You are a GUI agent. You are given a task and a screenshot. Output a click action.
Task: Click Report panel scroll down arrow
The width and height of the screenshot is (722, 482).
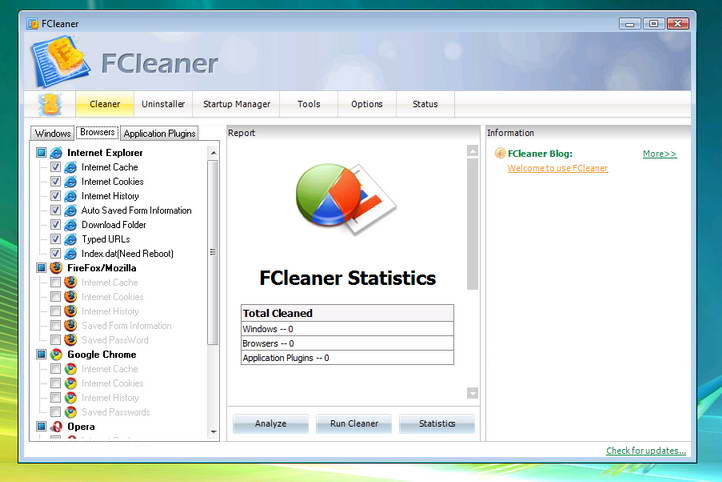(x=472, y=393)
